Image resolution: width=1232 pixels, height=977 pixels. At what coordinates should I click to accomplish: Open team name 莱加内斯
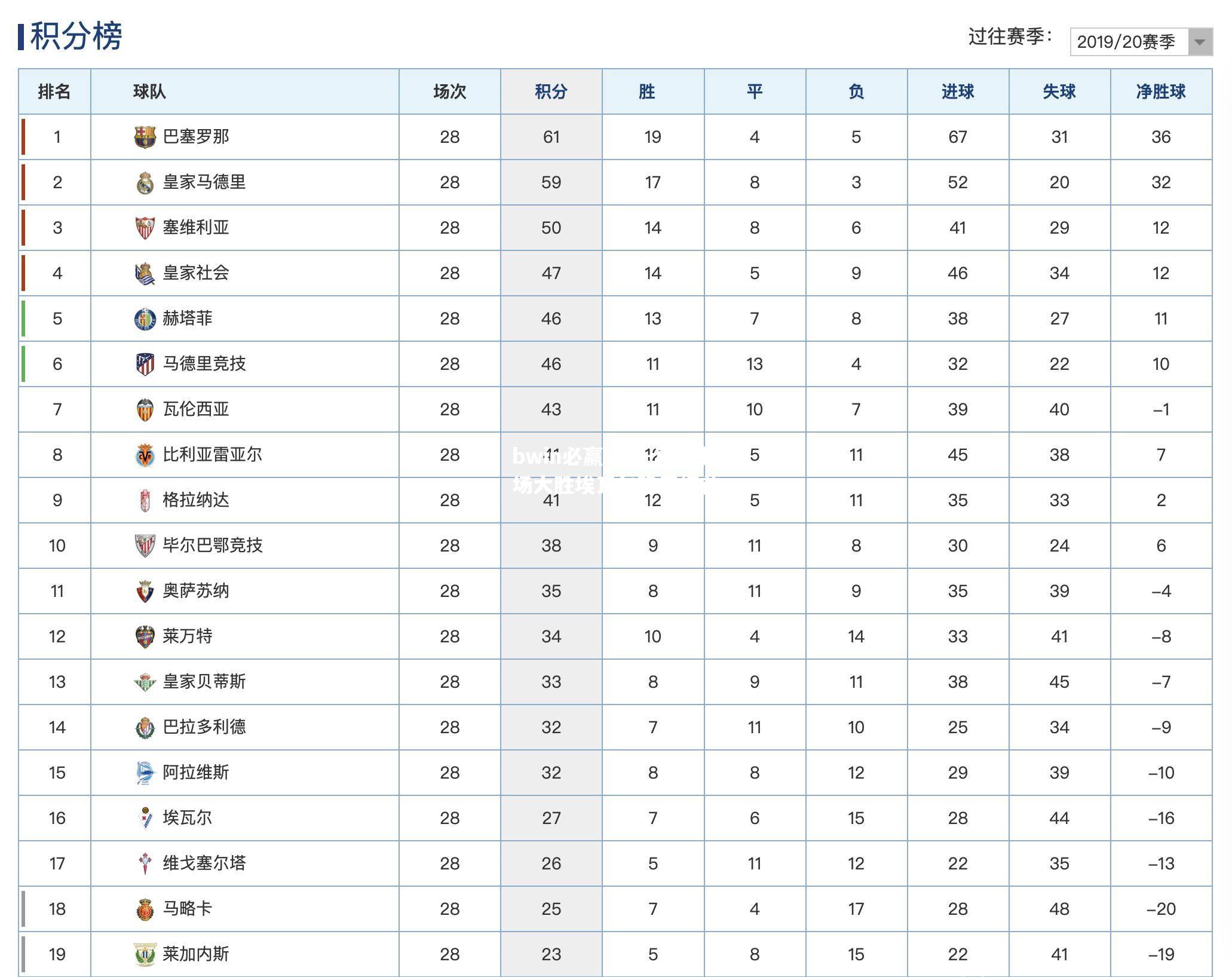click(196, 954)
